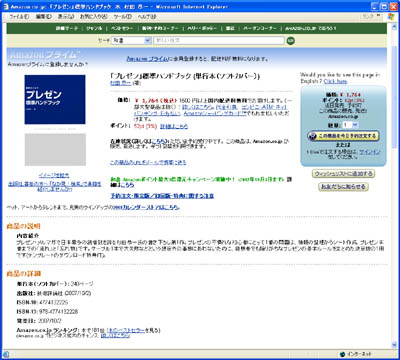Image resolution: width=400 pixels, height=360 pixels.
Task: Close the Internet Explorer window
Action: [393, 6]
